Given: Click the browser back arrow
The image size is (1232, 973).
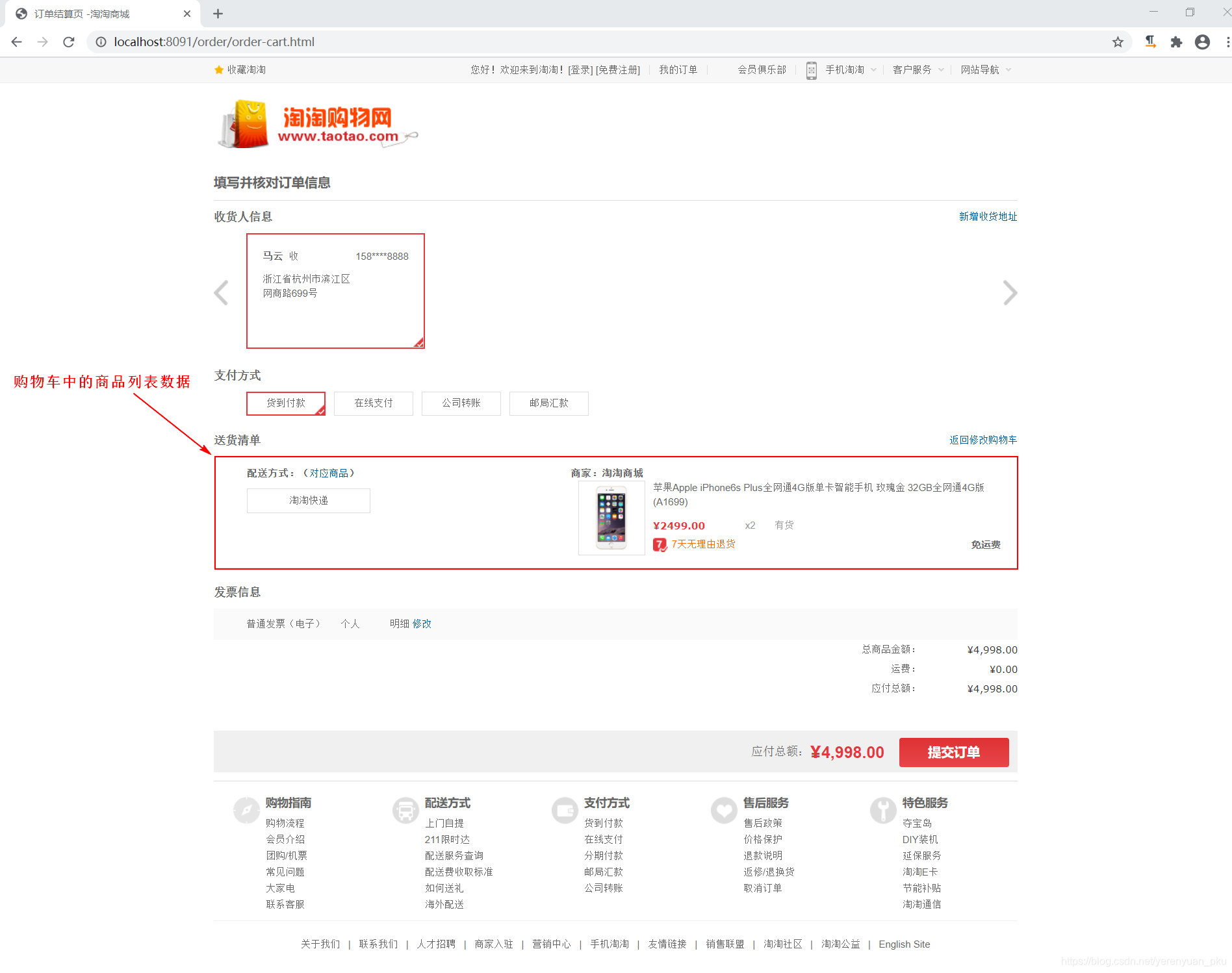Looking at the screenshot, I should [x=17, y=42].
